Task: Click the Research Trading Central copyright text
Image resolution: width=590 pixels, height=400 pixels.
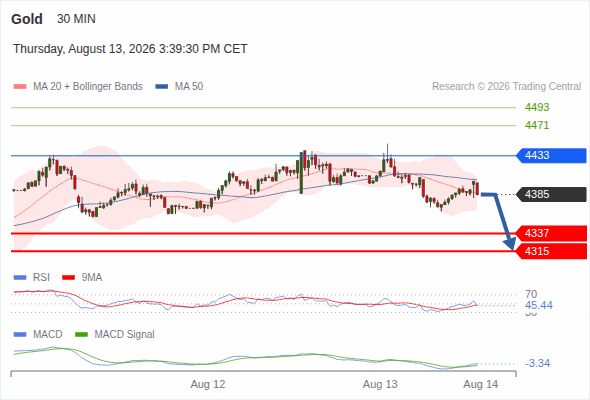Action: pyautogui.click(x=506, y=87)
